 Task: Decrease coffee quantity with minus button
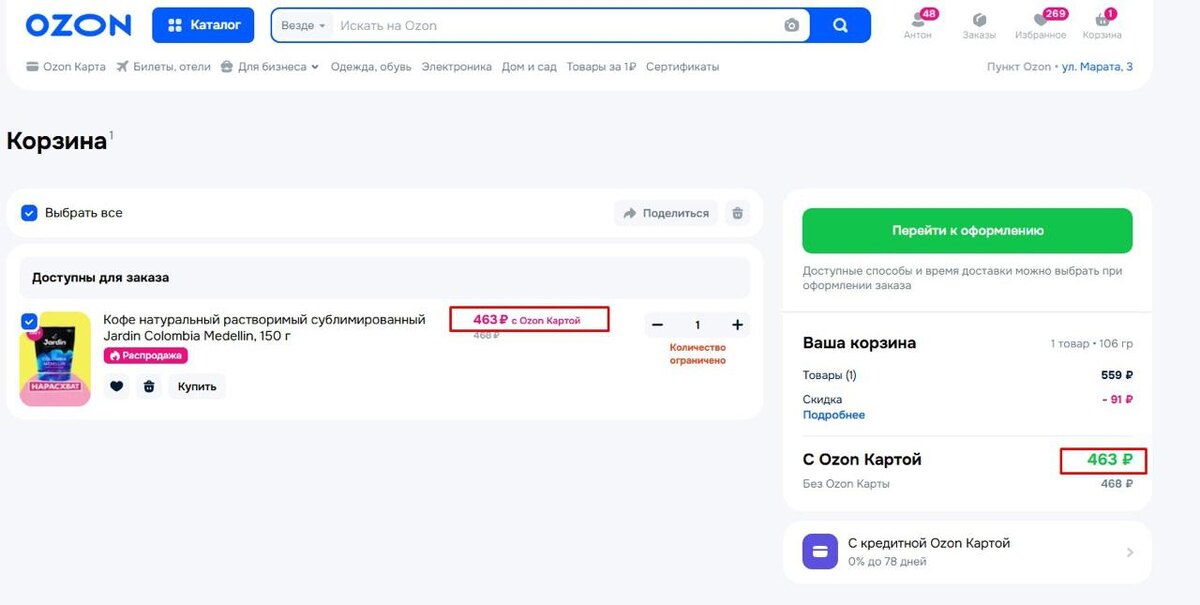coord(657,325)
